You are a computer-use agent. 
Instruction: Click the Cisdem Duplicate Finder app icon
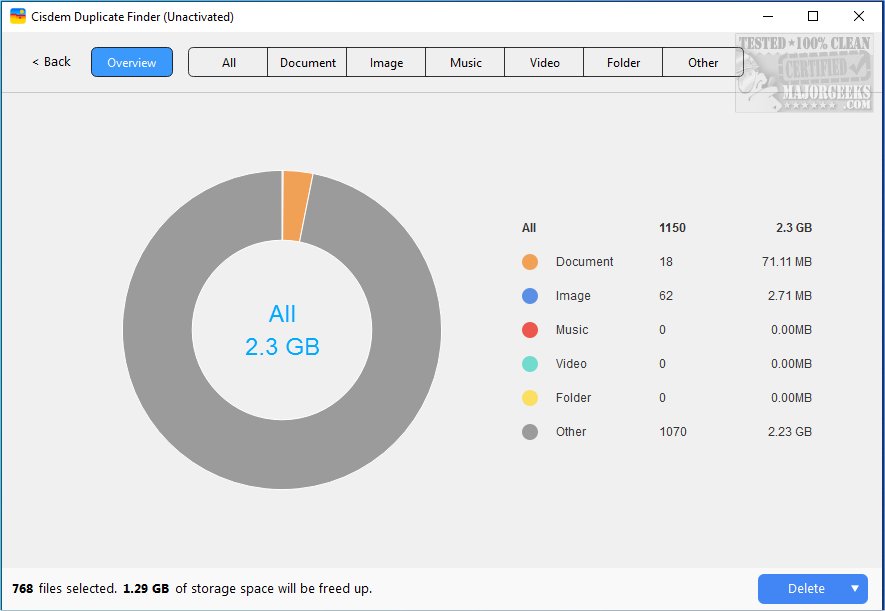[17, 16]
